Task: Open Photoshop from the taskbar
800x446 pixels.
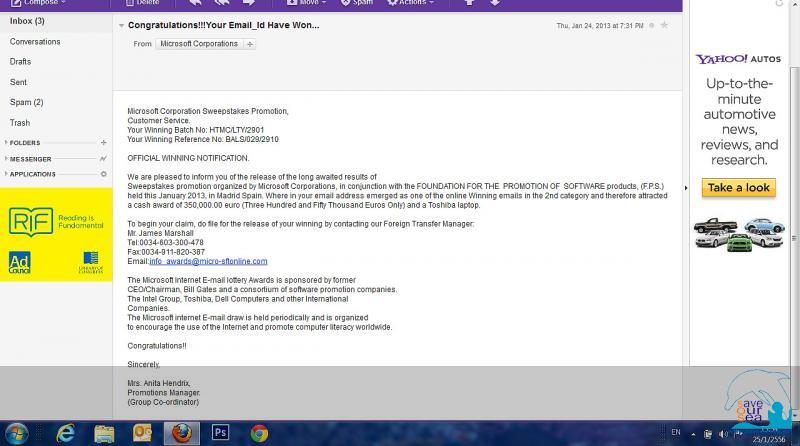Action: 220,432
